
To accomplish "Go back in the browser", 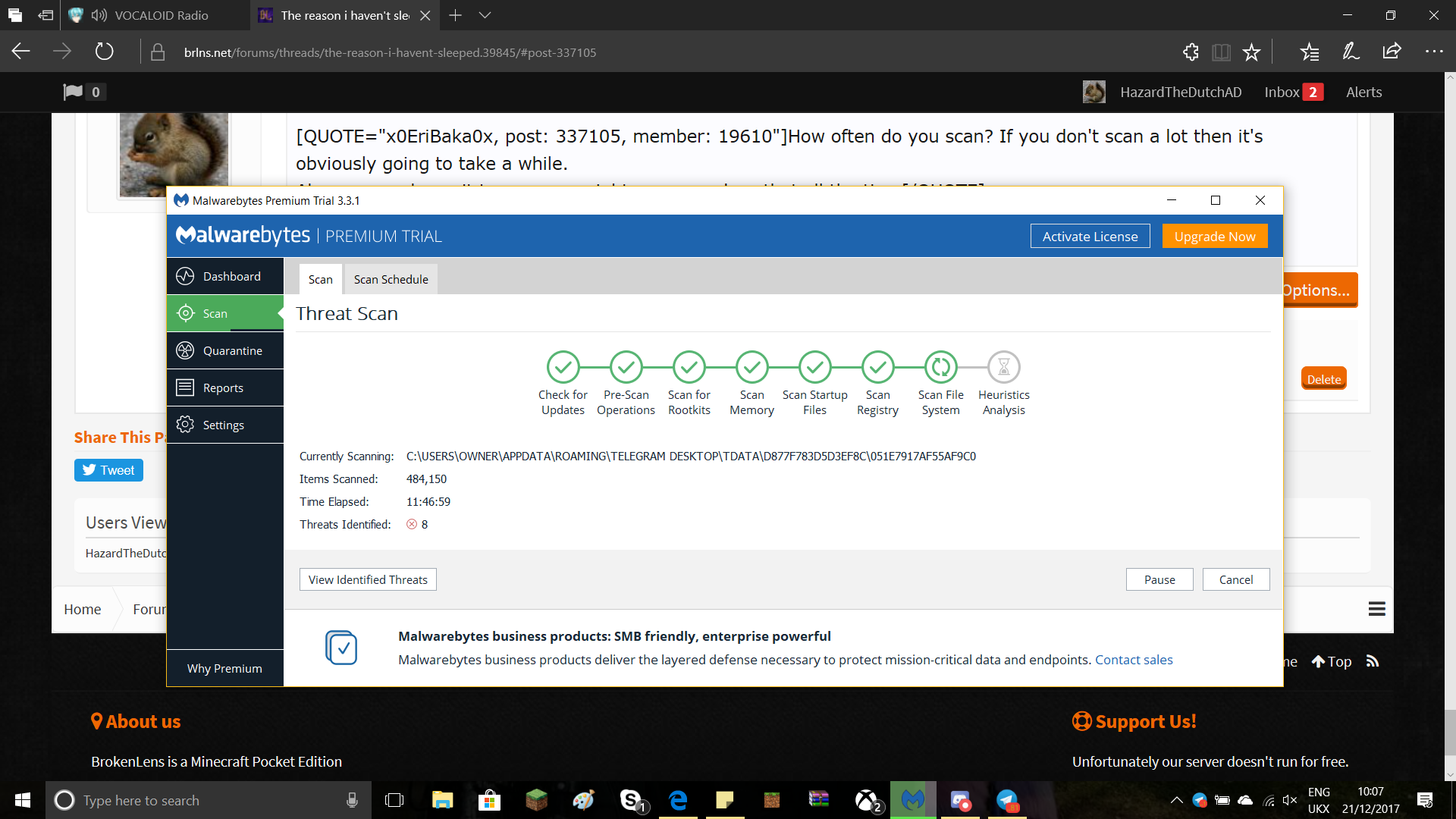I will coord(21,52).
